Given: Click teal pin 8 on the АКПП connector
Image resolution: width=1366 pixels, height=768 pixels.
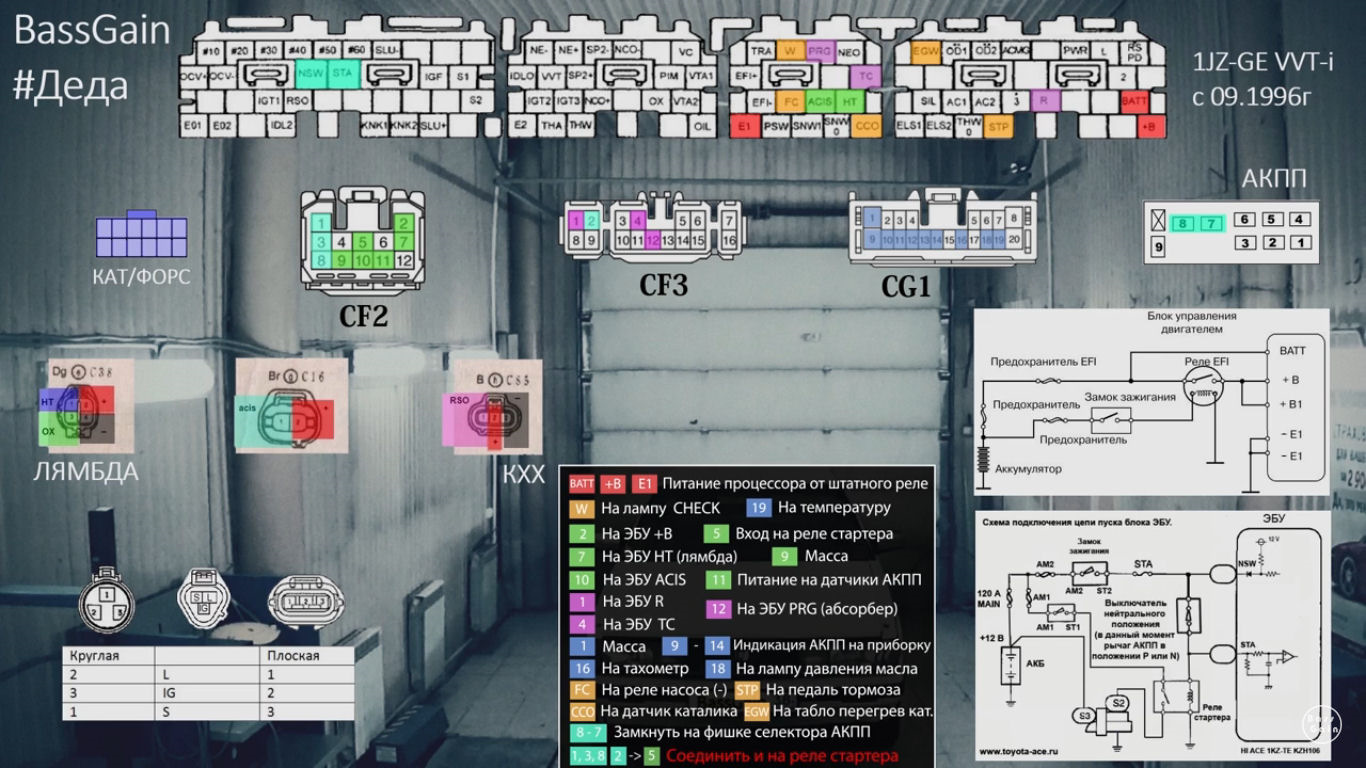Looking at the screenshot, I should click(1183, 223).
